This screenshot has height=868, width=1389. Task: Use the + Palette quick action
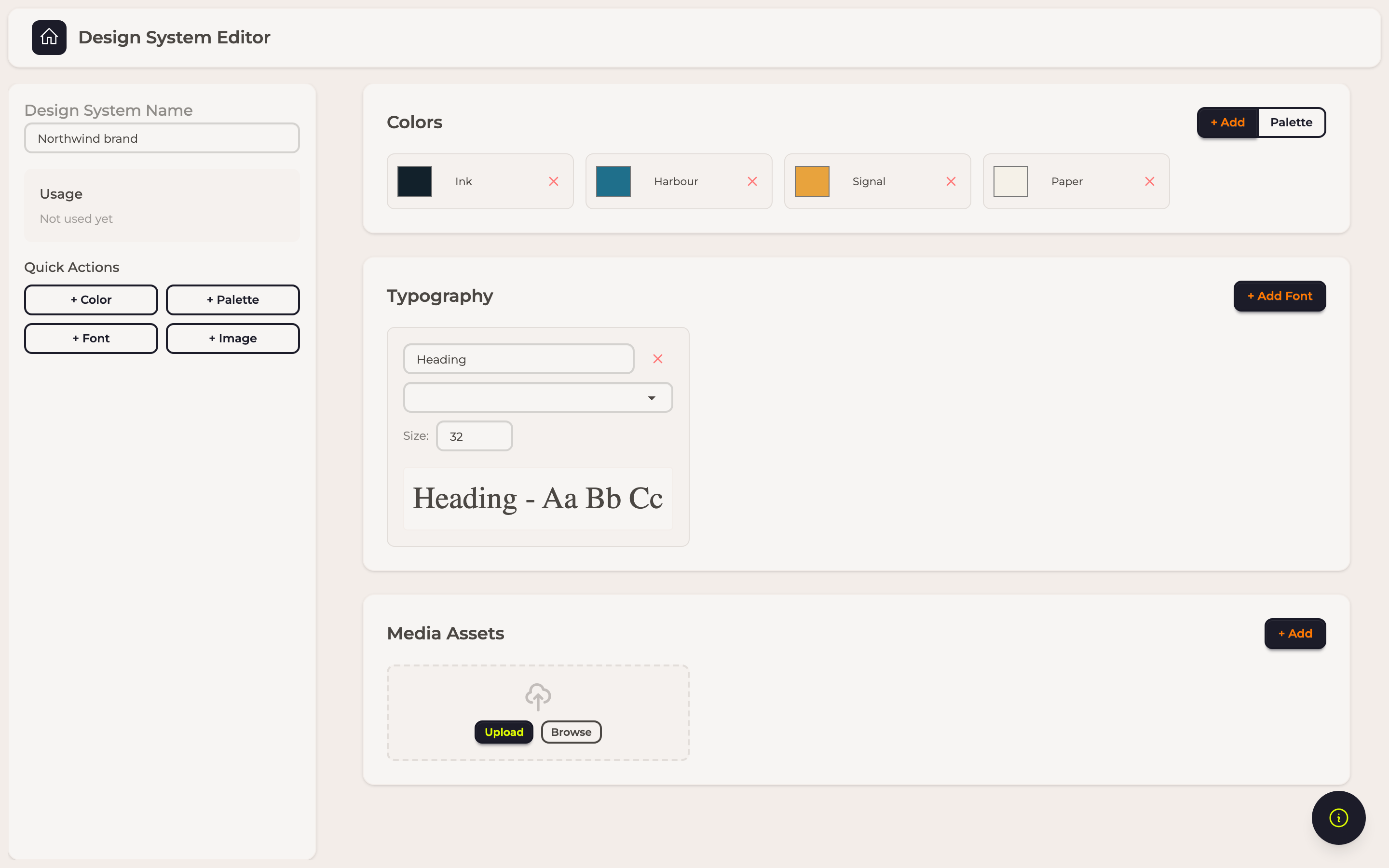pyautogui.click(x=232, y=299)
